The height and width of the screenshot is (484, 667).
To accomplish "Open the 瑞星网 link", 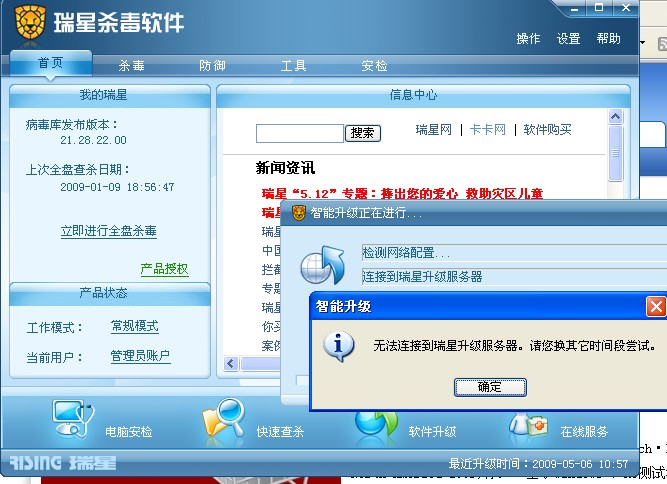I will point(433,130).
